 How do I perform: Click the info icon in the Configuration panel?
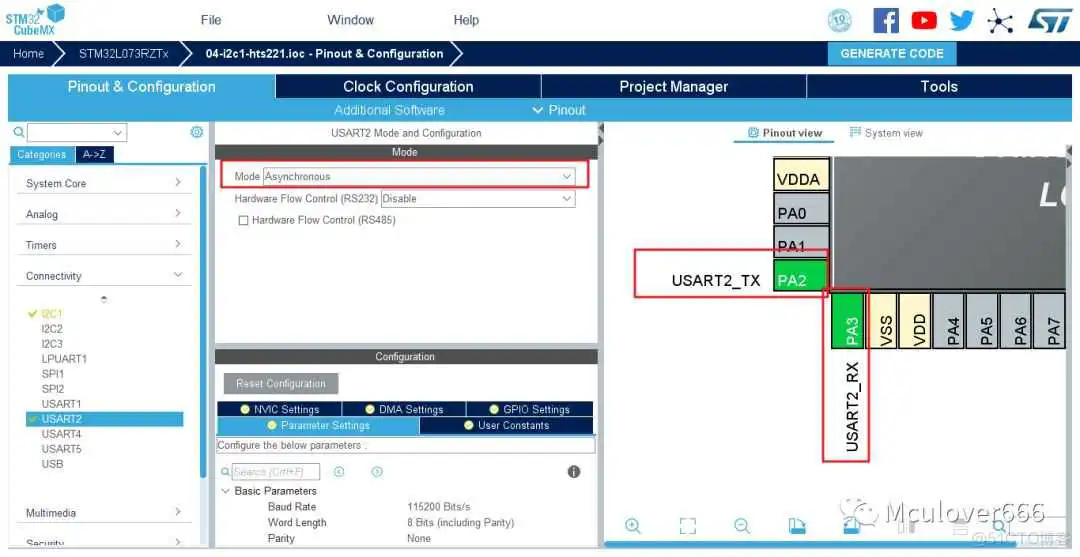coord(574,471)
